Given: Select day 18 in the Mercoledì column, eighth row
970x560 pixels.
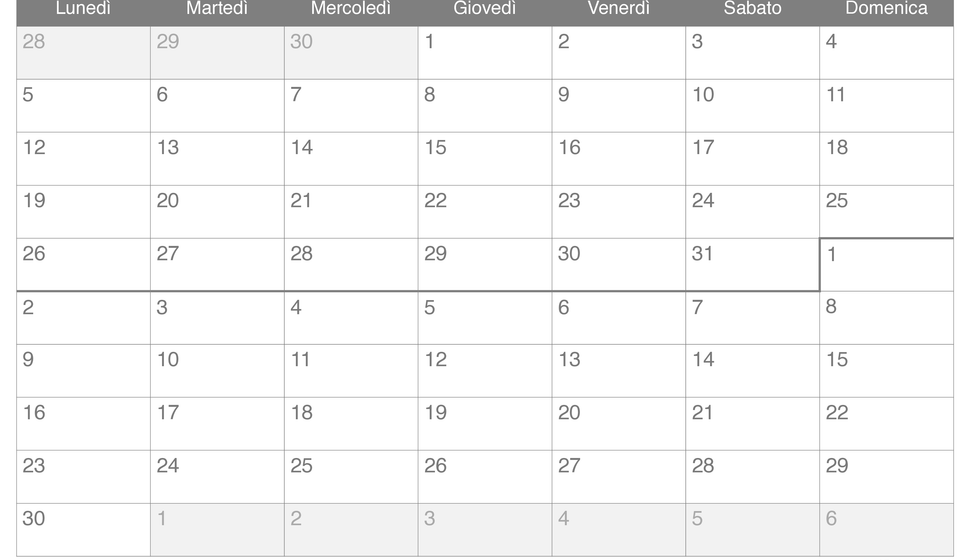Looking at the screenshot, I should (351, 424).
